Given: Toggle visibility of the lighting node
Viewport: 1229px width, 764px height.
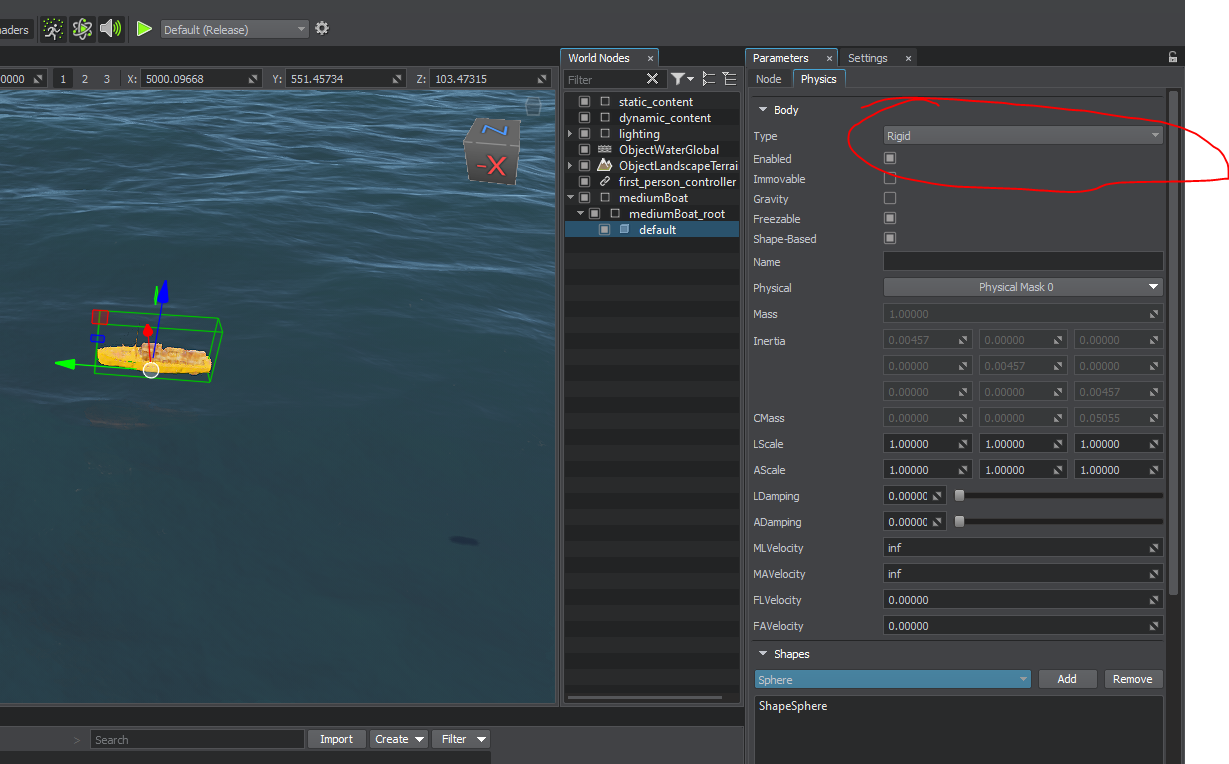Looking at the screenshot, I should 584,133.
